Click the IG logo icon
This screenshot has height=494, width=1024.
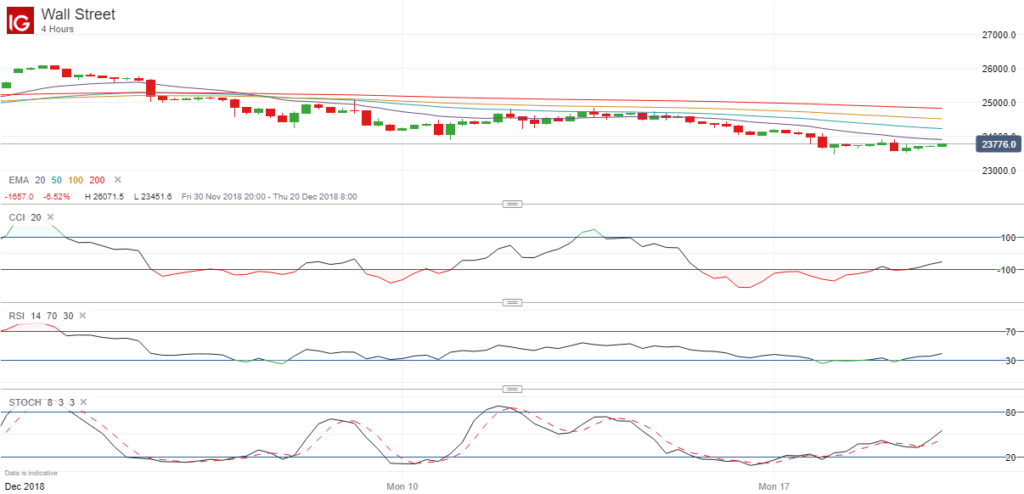[19, 20]
